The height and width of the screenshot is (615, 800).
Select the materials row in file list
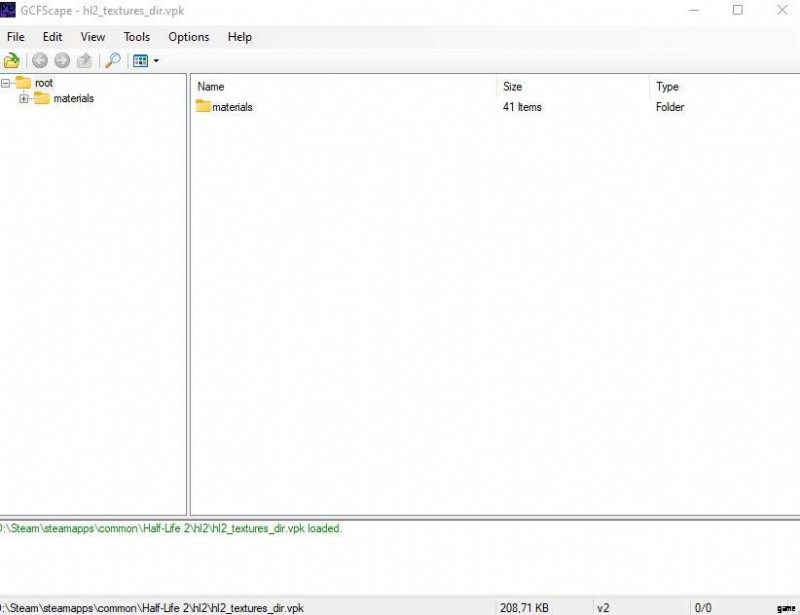[x=496, y=107]
